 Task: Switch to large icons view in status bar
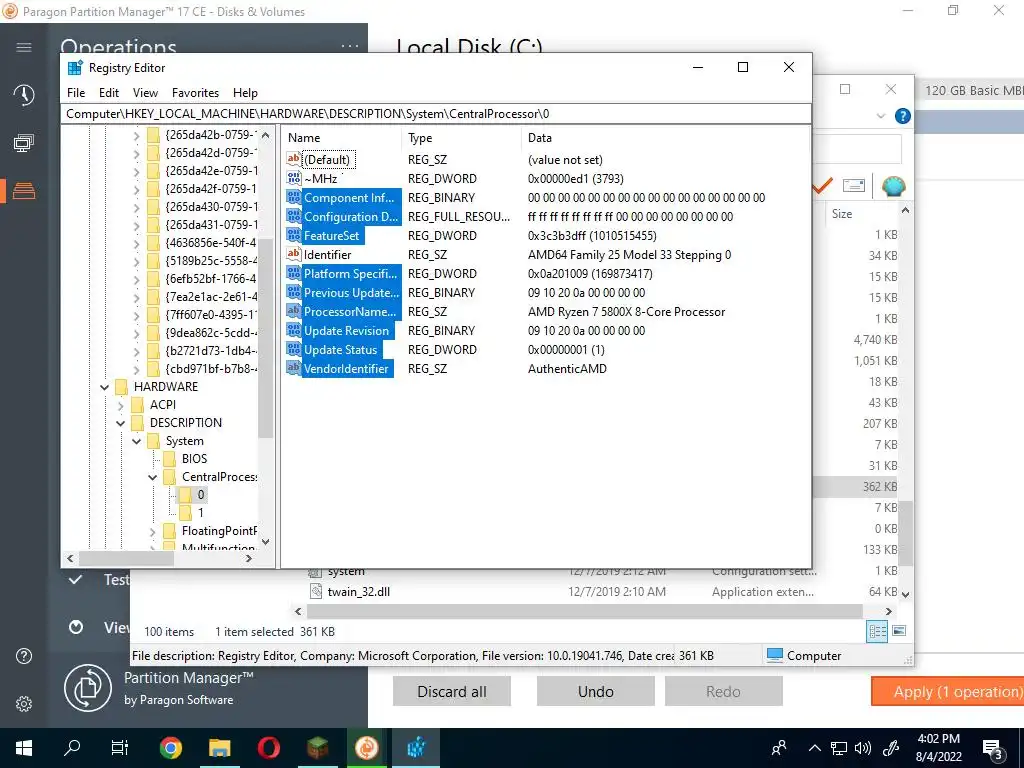click(x=899, y=631)
